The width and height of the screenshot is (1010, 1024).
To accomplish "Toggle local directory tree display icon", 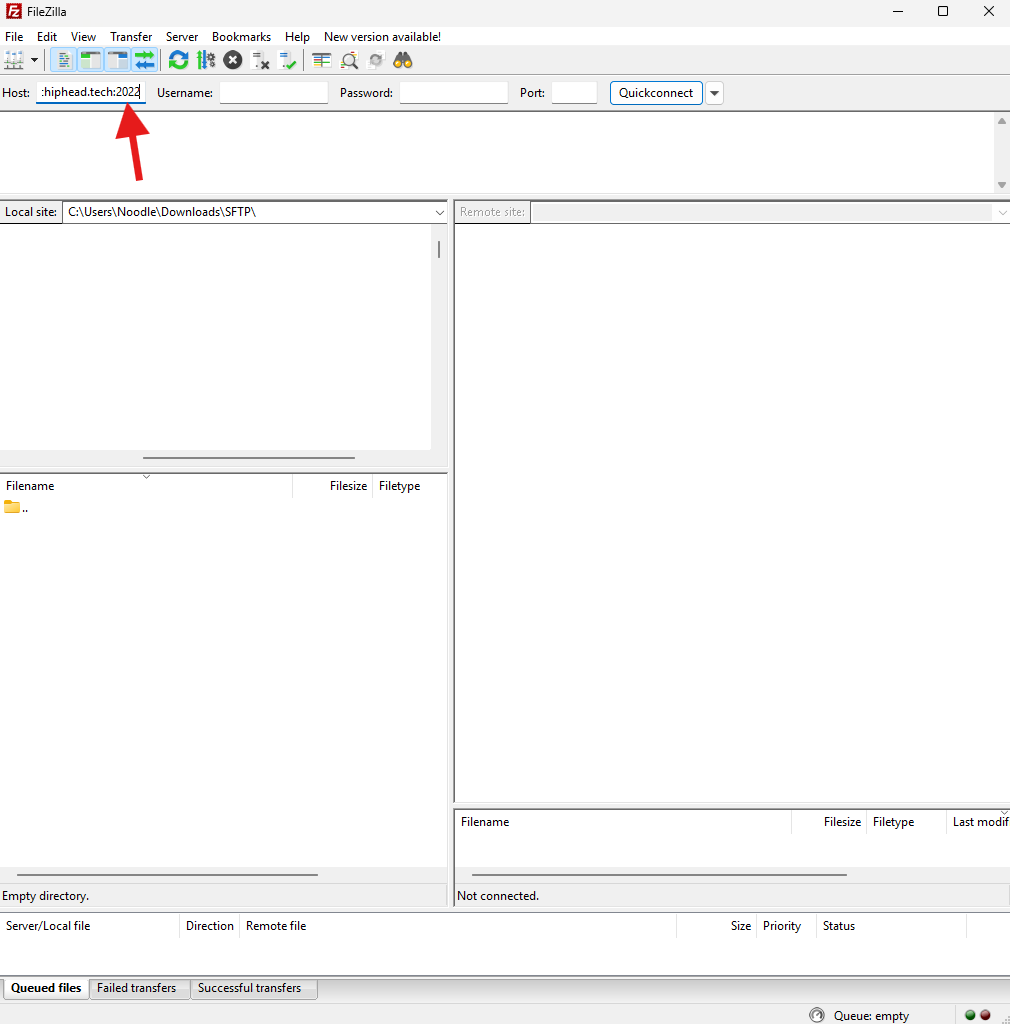I will coord(91,61).
